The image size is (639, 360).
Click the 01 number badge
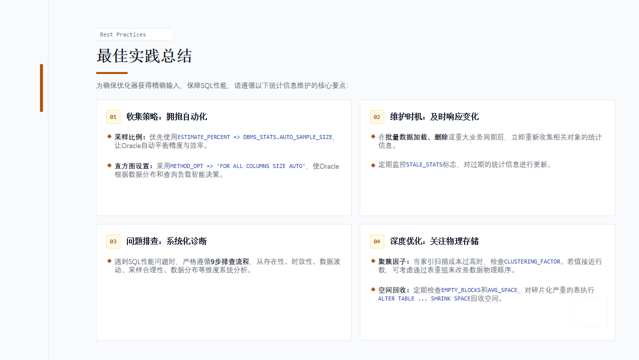tap(113, 117)
